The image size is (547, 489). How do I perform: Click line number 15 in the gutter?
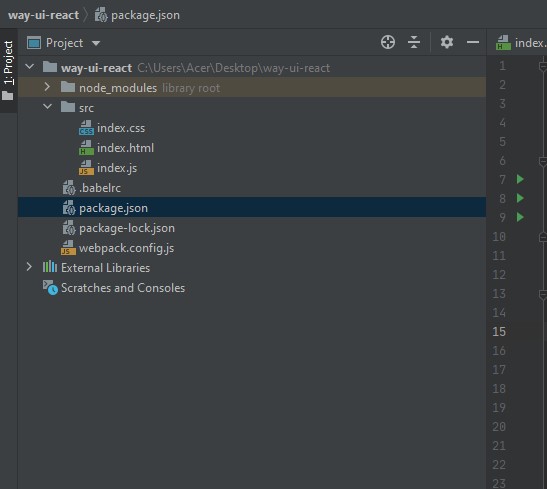coord(499,332)
